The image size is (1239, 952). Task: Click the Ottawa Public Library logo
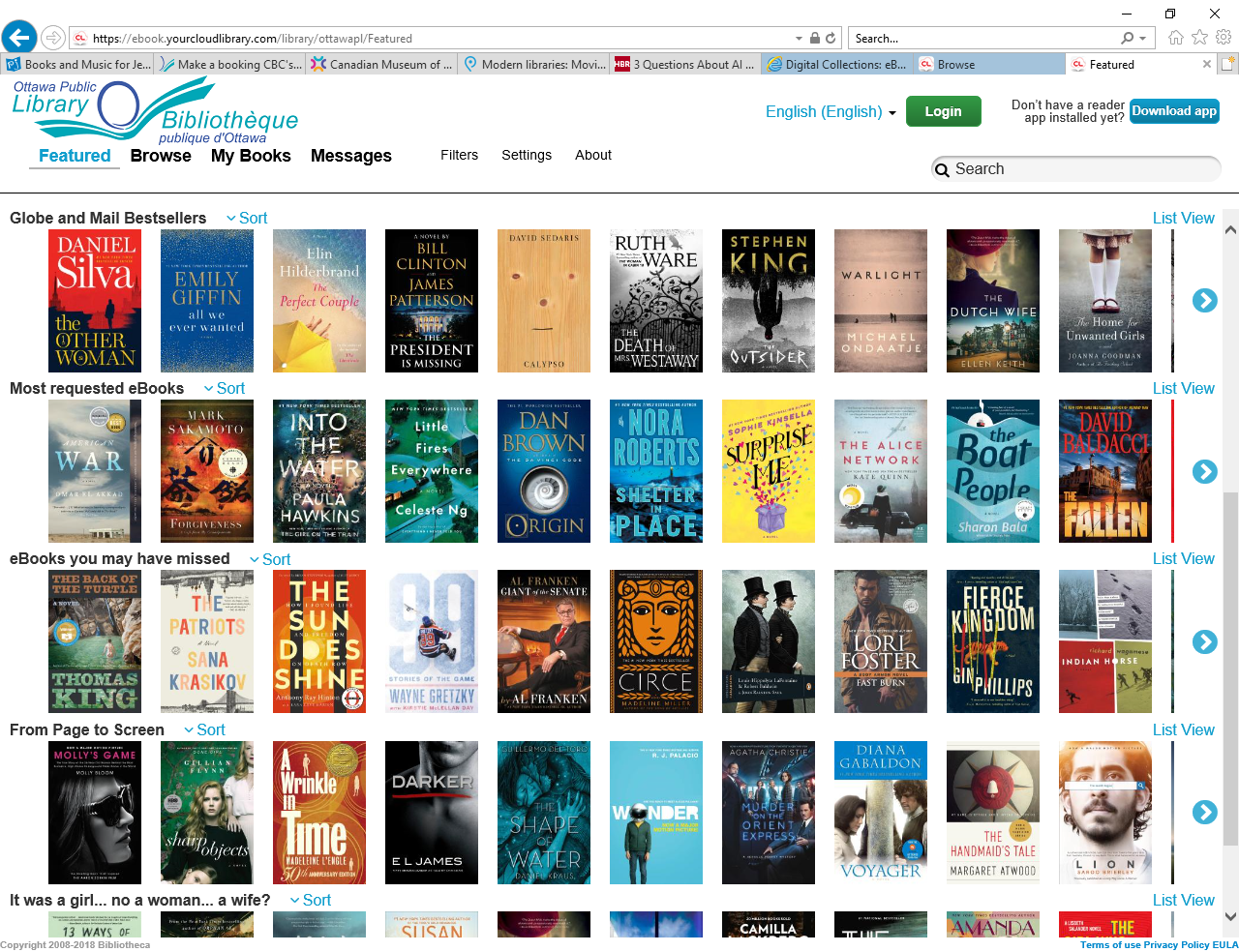(x=155, y=110)
